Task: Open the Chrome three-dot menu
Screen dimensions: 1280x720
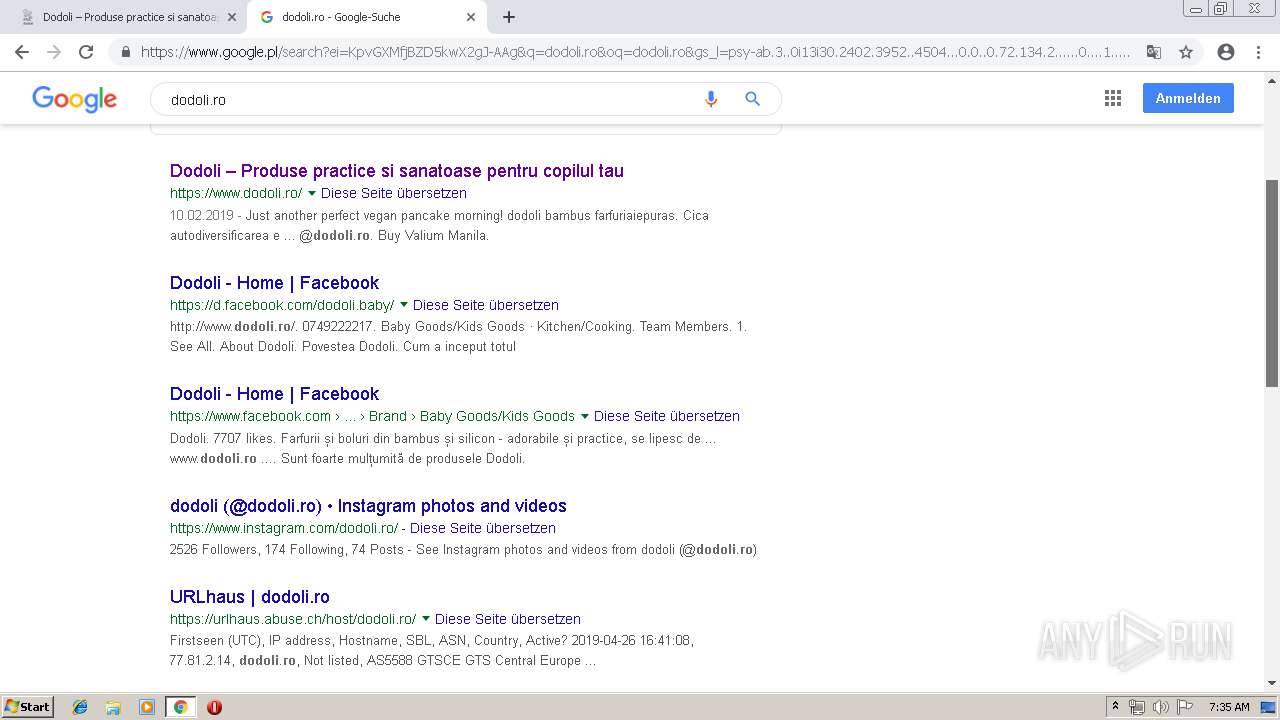Action: pos(1258,52)
